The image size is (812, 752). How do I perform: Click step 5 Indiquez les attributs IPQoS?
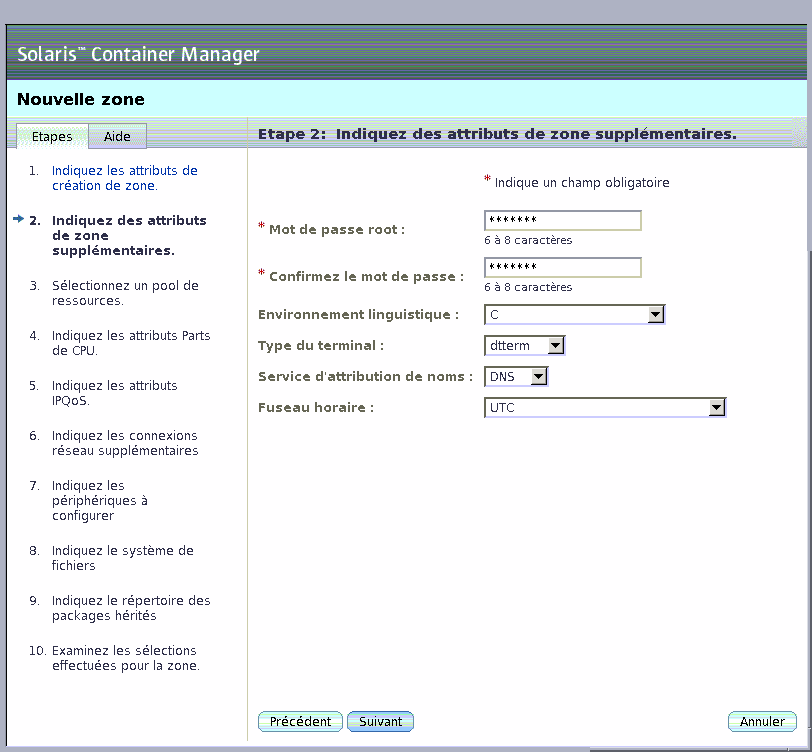click(x=114, y=393)
